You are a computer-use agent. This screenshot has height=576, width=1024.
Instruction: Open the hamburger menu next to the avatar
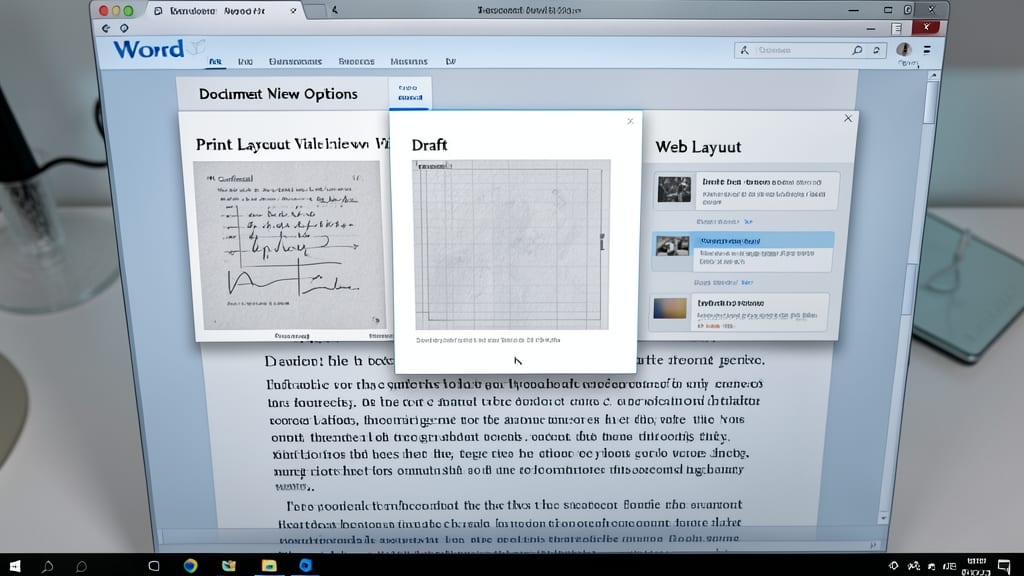pyautogui.click(x=927, y=50)
